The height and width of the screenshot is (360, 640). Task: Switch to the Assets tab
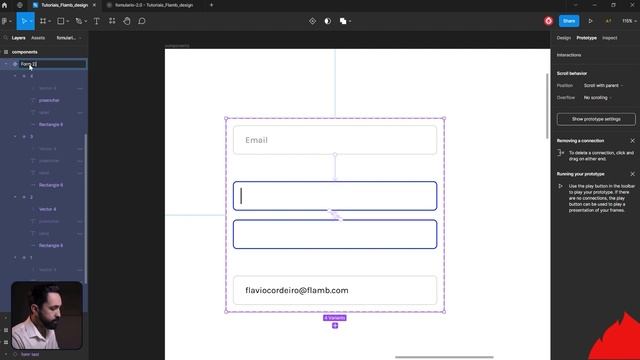(x=38, y=38)
